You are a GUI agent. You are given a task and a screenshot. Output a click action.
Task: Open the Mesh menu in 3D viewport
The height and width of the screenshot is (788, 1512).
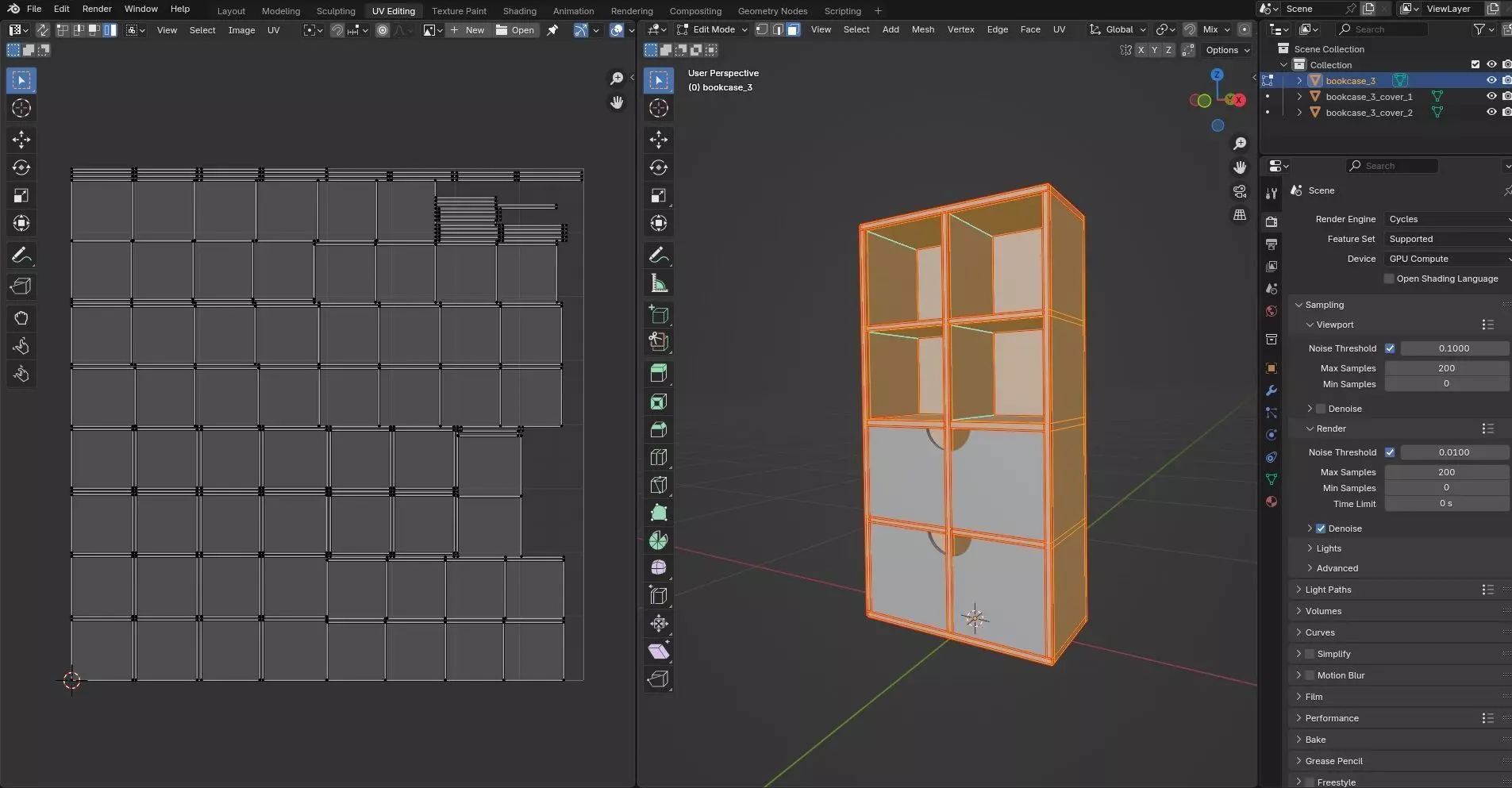(922, 29)
